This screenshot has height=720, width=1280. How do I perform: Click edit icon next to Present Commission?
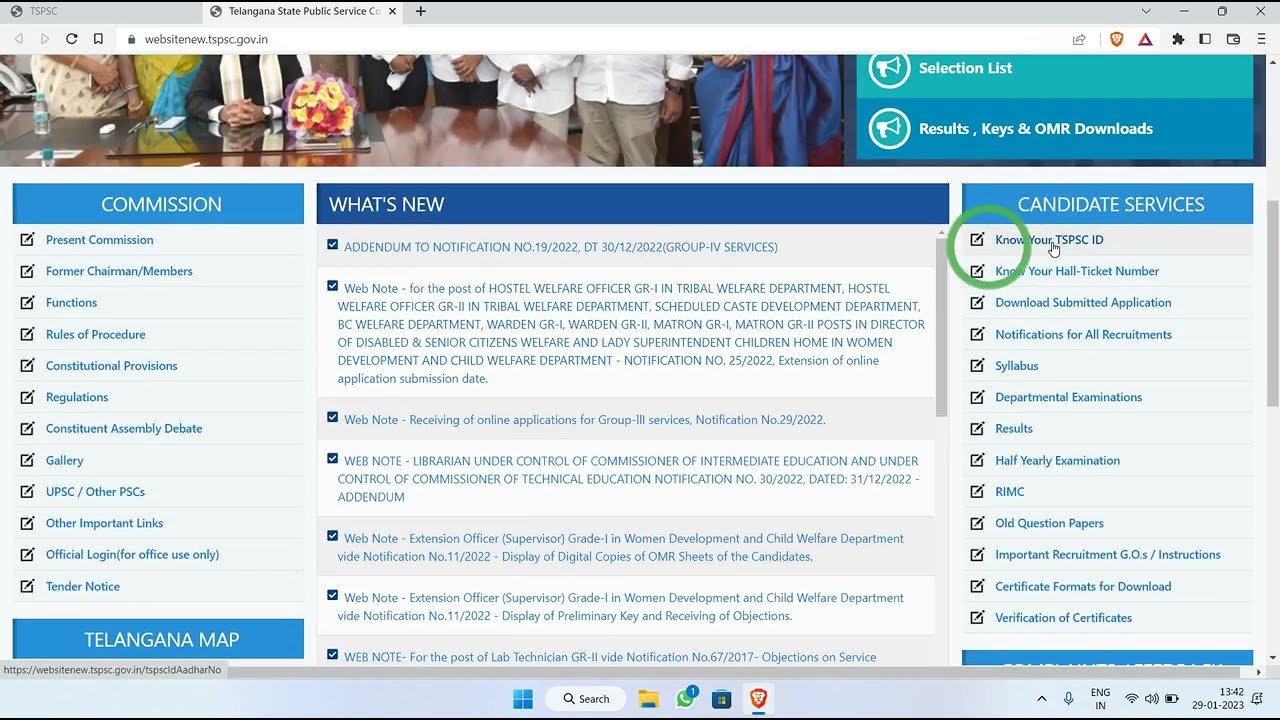coord(27,239)
